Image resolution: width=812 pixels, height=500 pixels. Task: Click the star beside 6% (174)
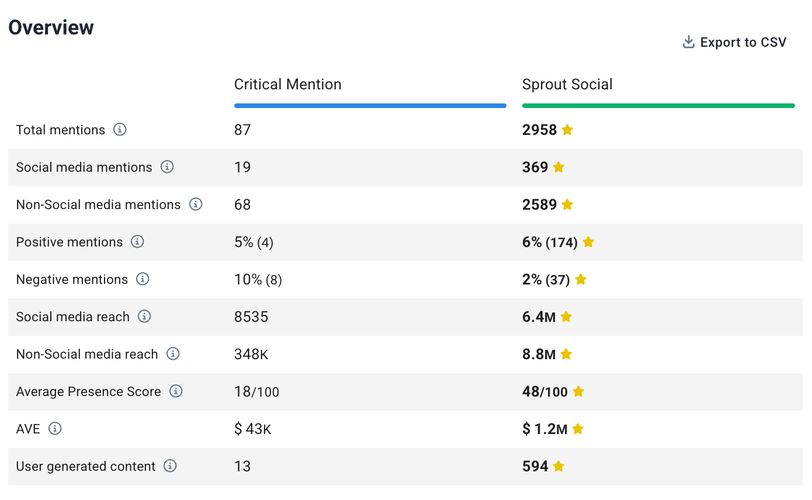pyautogui.click(x=588, y=242)
